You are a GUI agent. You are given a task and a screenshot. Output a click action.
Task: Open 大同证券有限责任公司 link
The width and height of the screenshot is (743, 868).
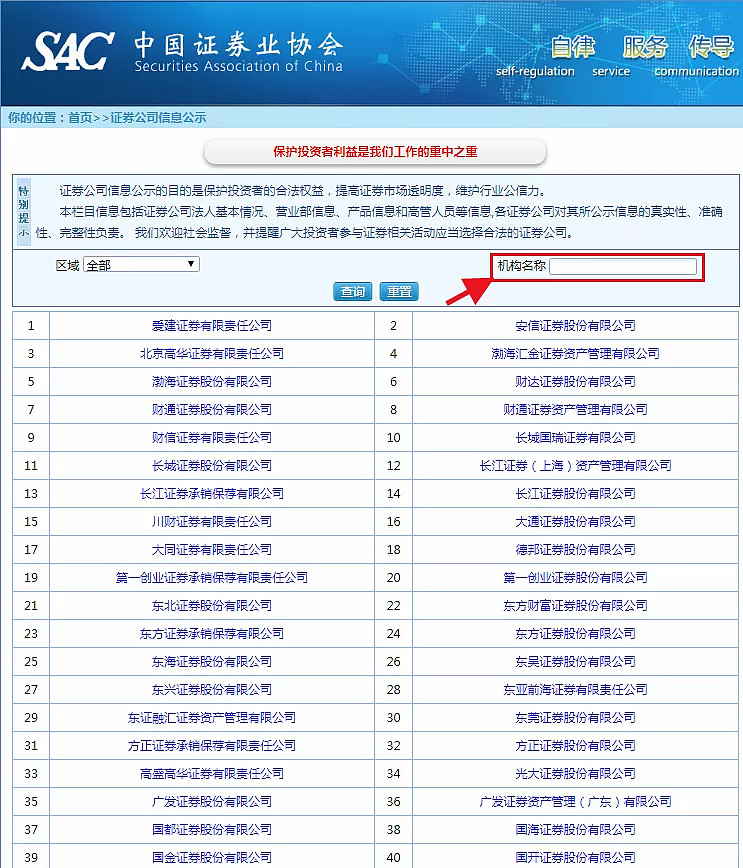coord(212,550)
